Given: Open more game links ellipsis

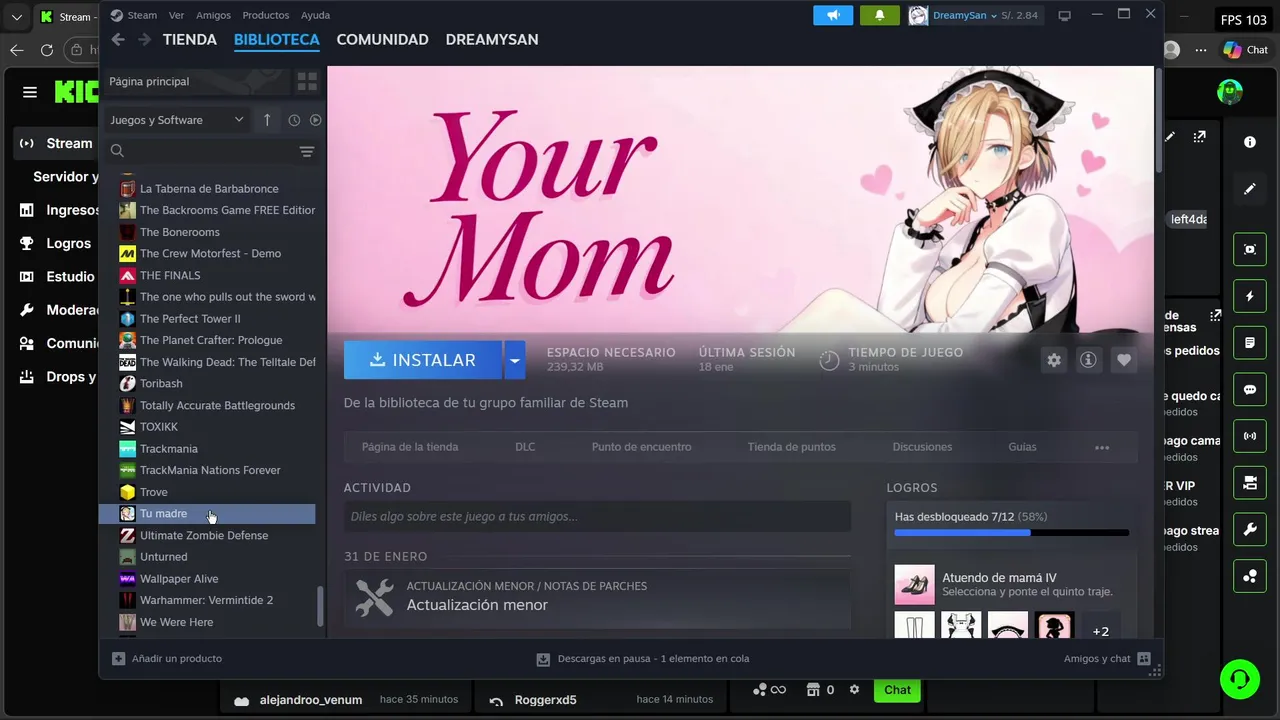Looking at the screenshot, I should [x=1102, y=447].
